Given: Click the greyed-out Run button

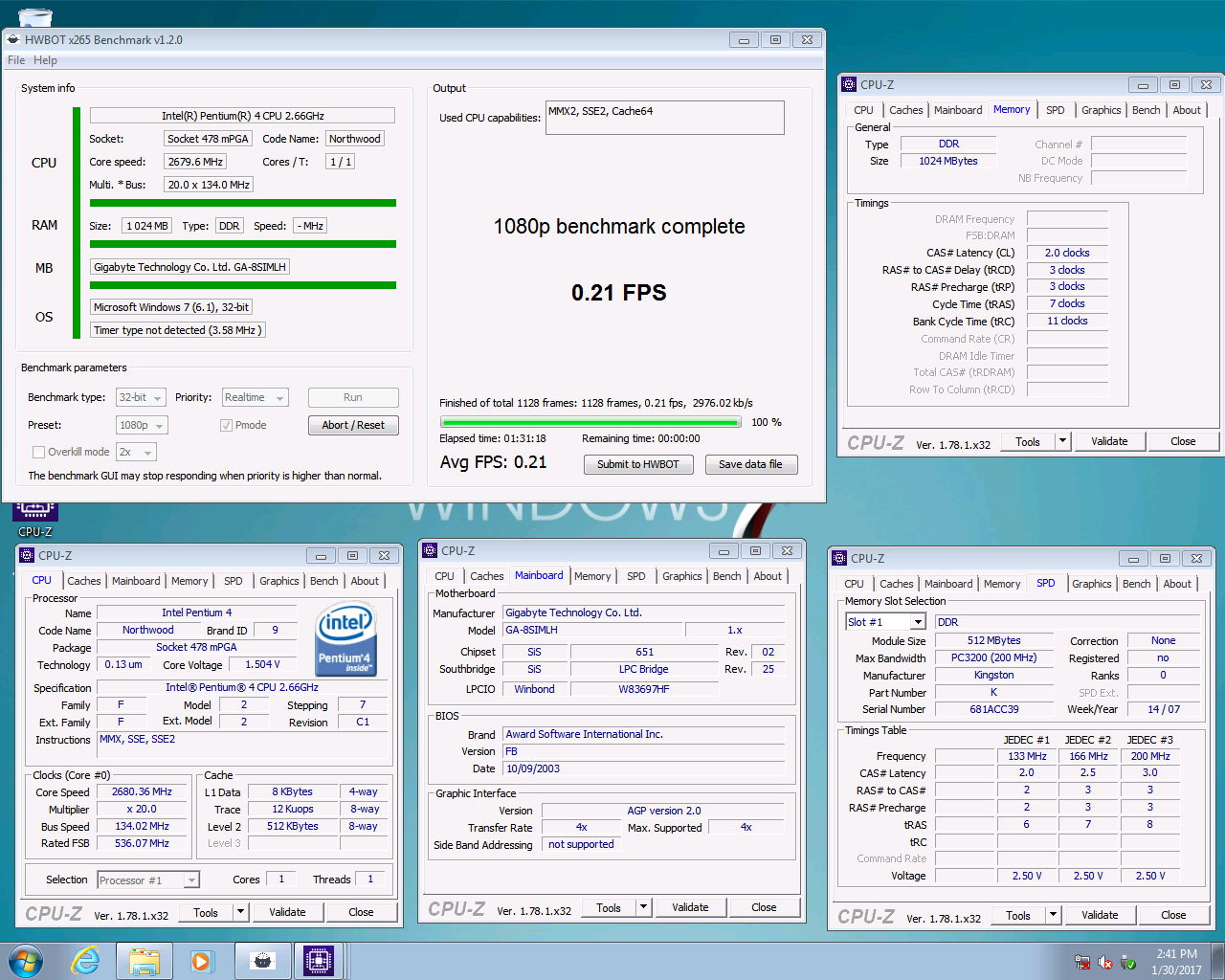Looking at the screenshot, I should pyautogui.click(x=353, y=397).
